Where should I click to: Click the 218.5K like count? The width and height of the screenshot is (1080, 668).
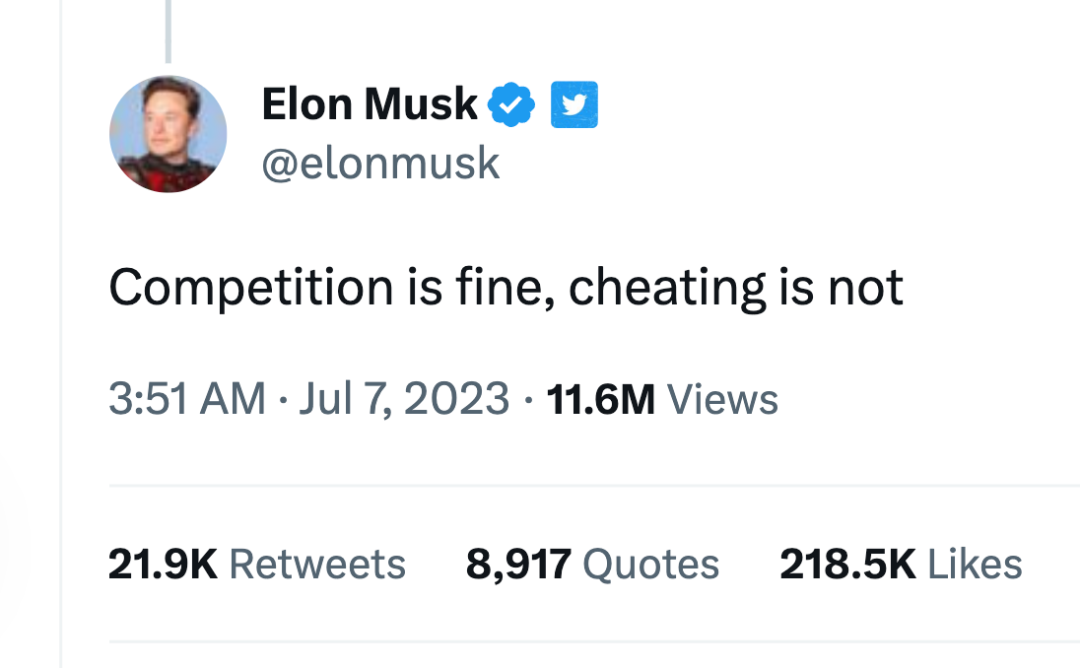[x=847, y=564]
